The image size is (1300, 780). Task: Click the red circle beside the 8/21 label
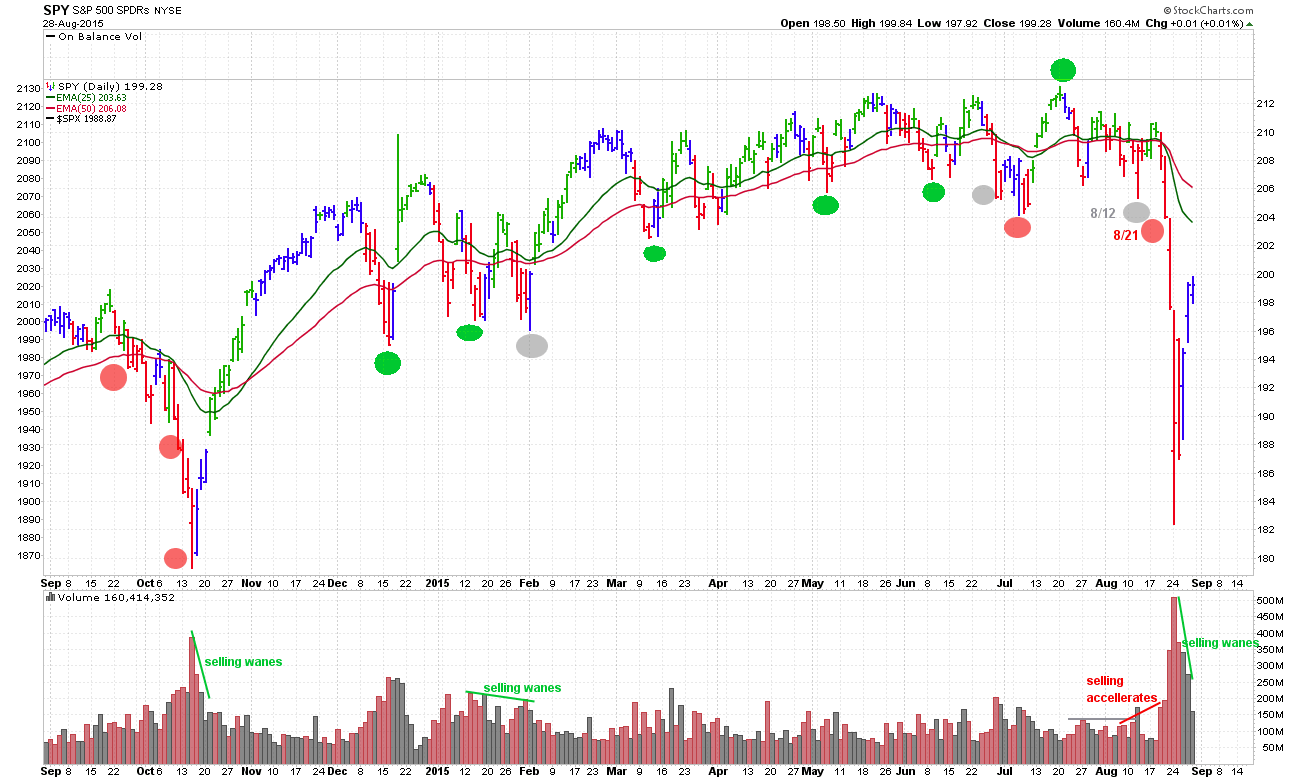(x=1152, y=231)
